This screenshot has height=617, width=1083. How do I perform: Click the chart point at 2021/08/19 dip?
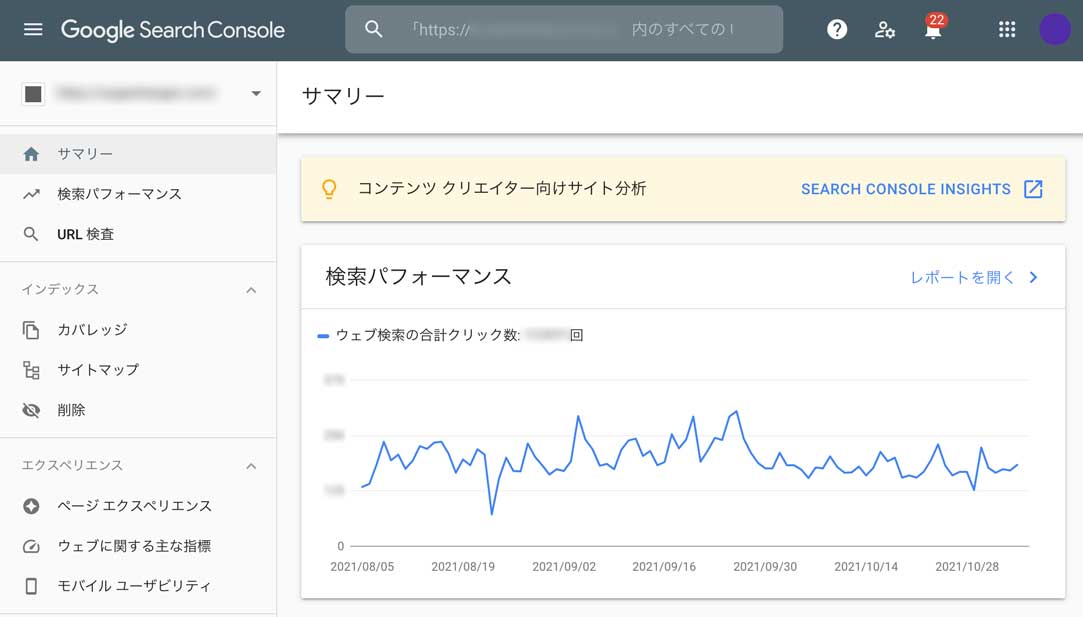click(x=492, y=514)
